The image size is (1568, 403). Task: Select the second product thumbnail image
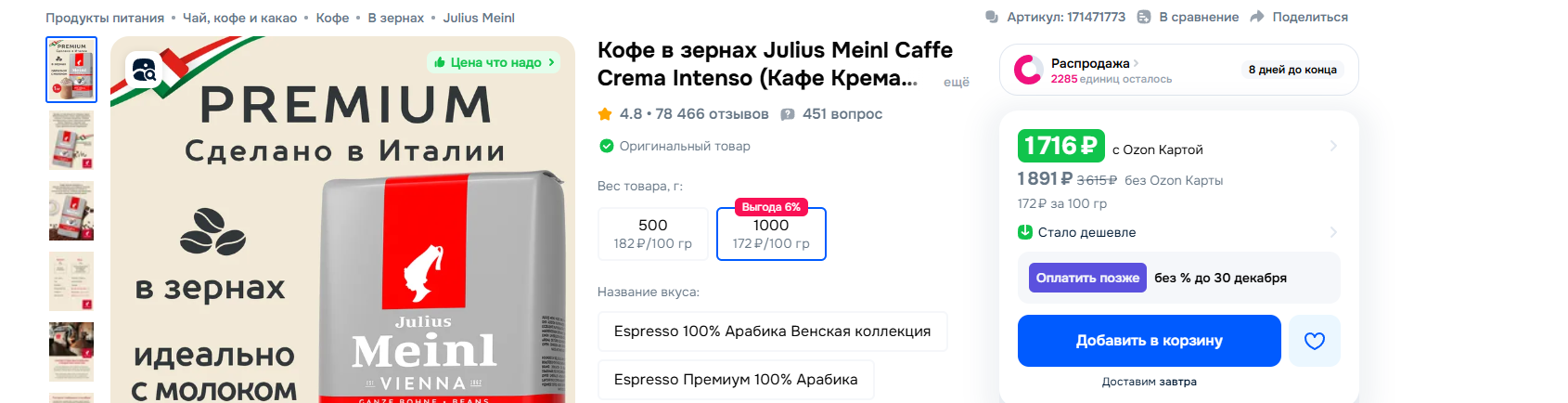point(71,140)
